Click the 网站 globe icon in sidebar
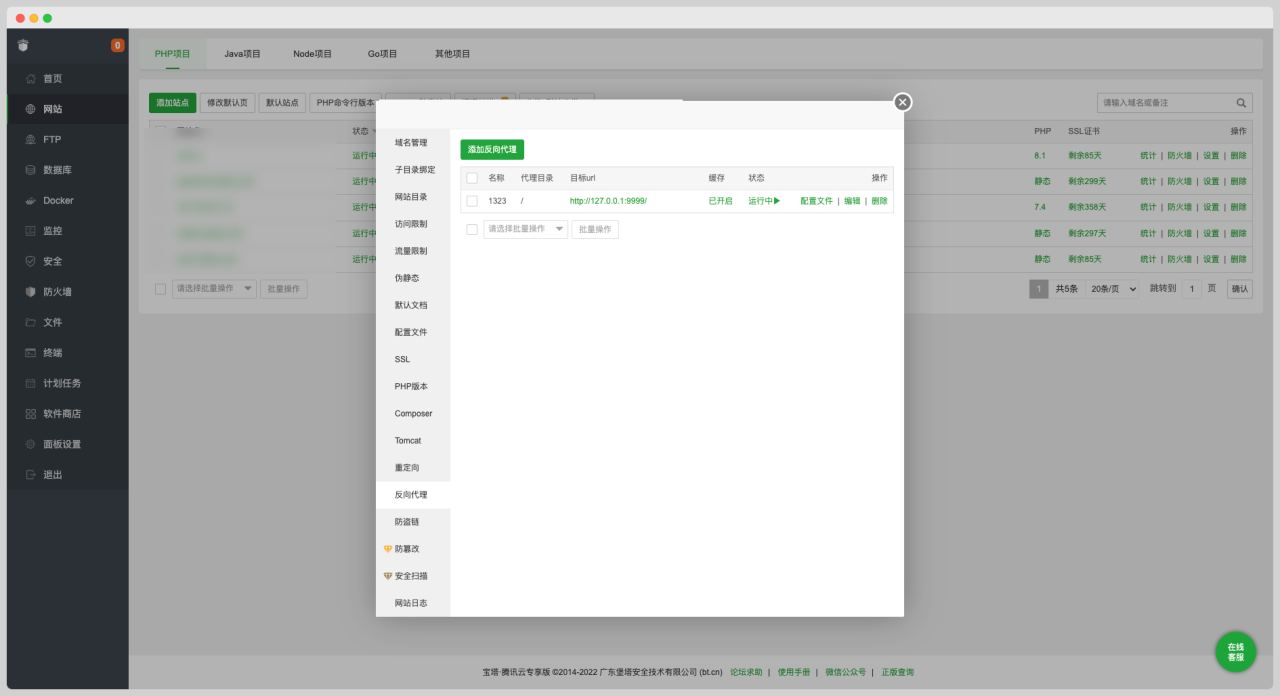 click(31, 109)
